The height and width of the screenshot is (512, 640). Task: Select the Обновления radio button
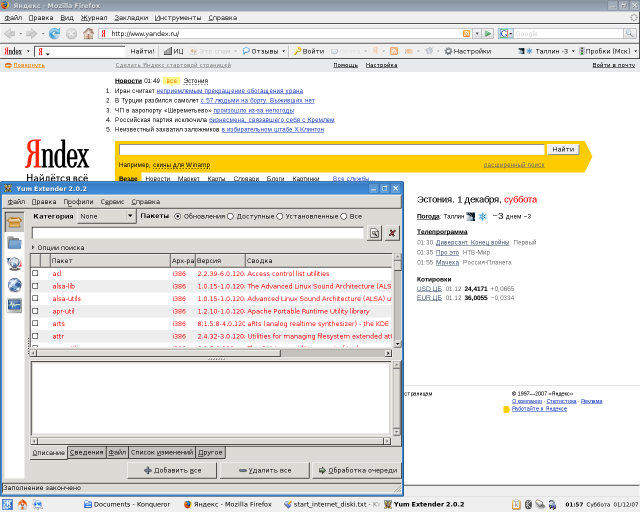point(178,216)
